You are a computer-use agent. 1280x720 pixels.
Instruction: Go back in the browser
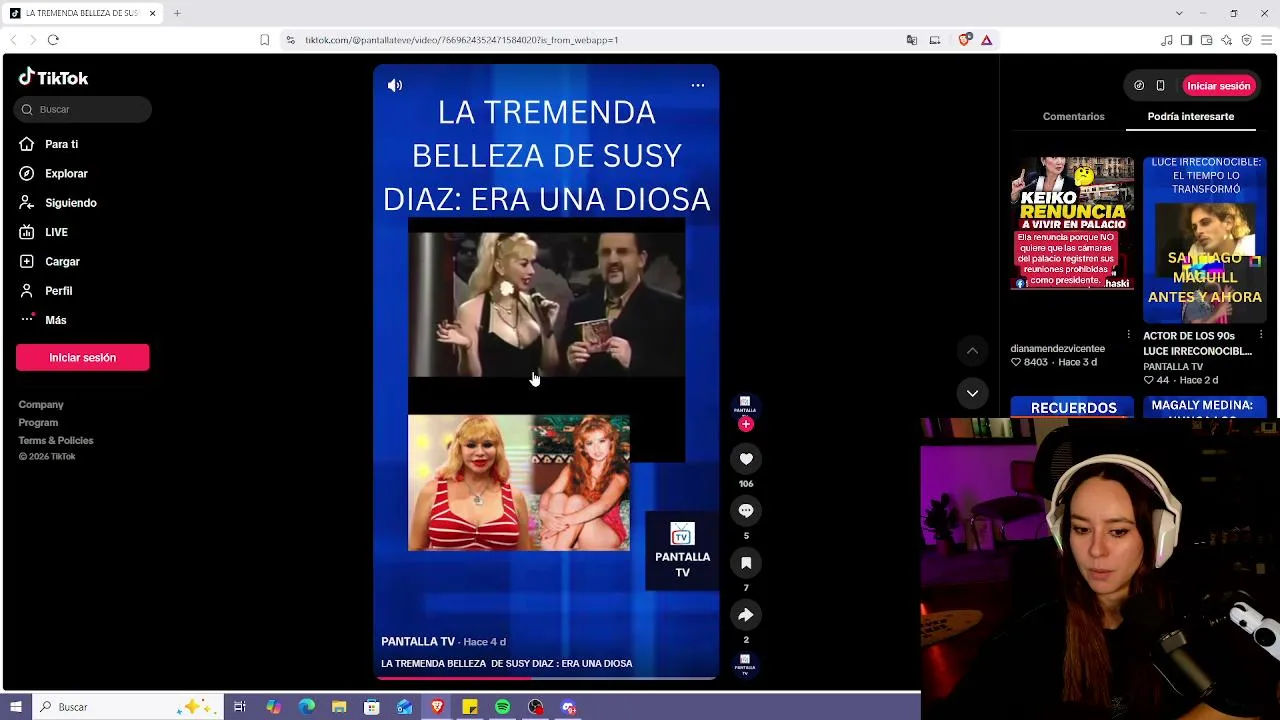pyautogui.click(x=12, y=40)
